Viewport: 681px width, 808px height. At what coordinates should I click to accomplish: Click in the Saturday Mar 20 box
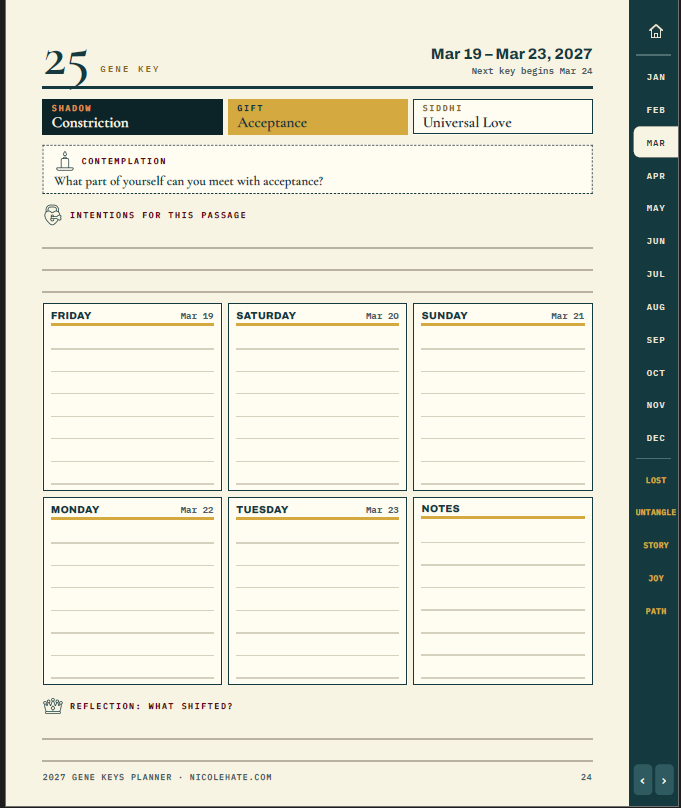317,397
